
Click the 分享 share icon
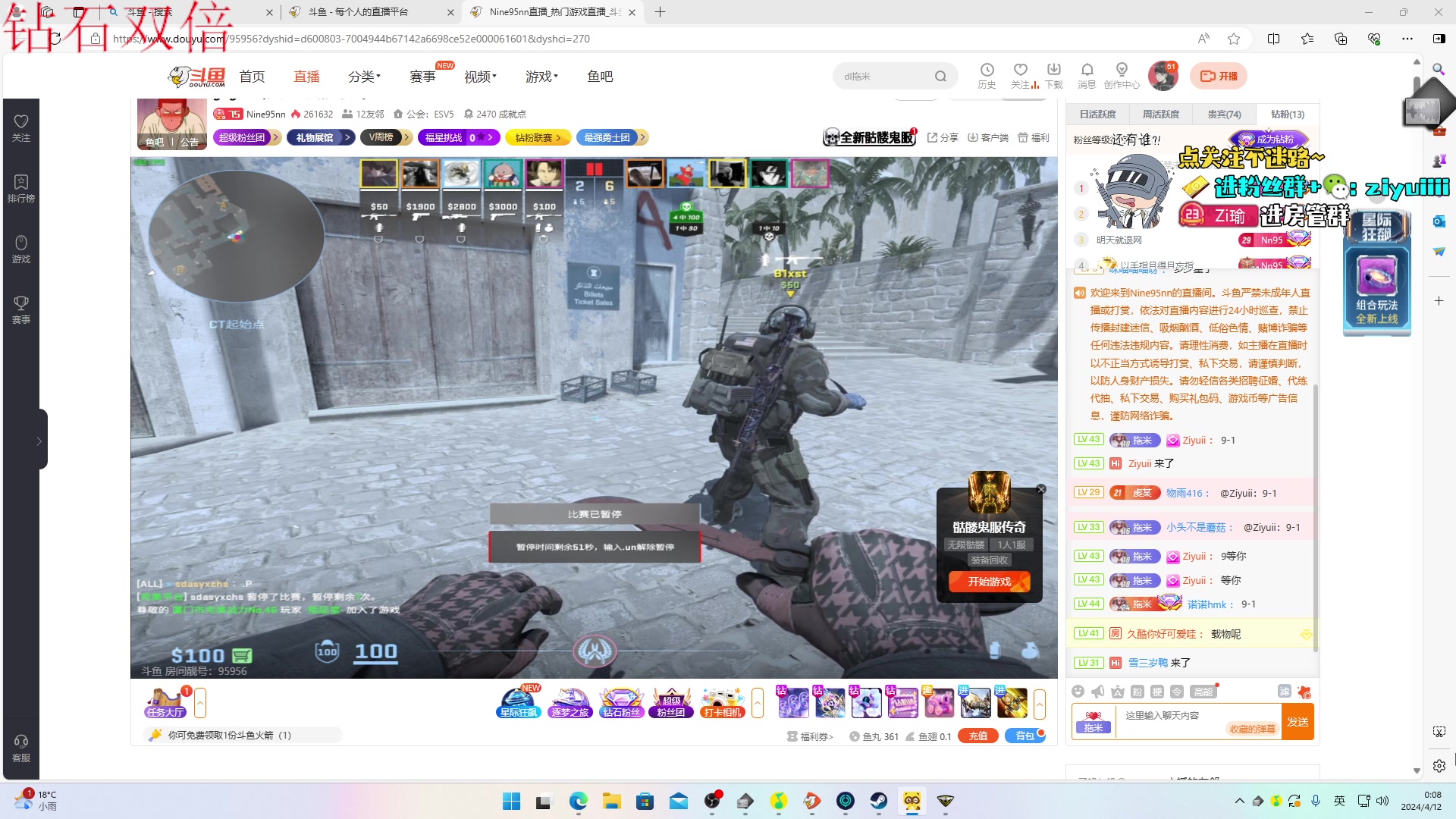click(943, 137)
